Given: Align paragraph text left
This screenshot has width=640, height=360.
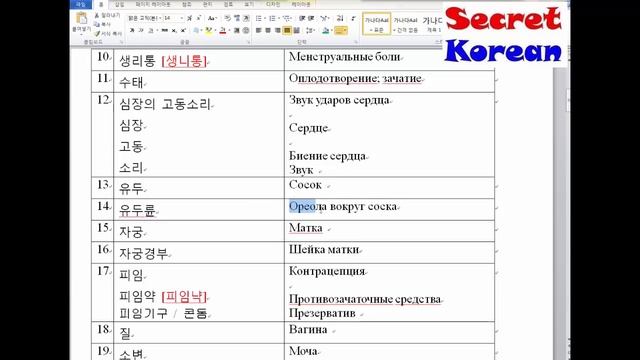Looking at the screenshot, I should 259,31.
